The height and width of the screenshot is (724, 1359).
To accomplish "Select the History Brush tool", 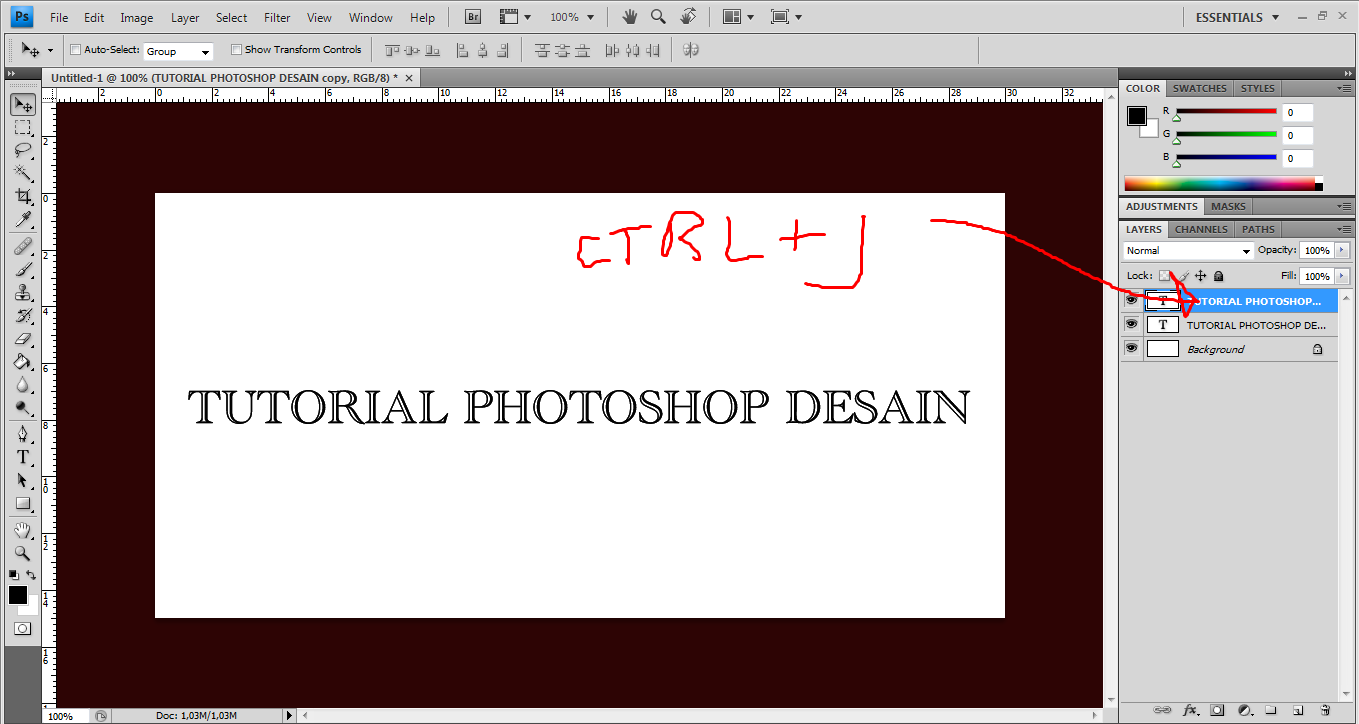I will 23,316.
